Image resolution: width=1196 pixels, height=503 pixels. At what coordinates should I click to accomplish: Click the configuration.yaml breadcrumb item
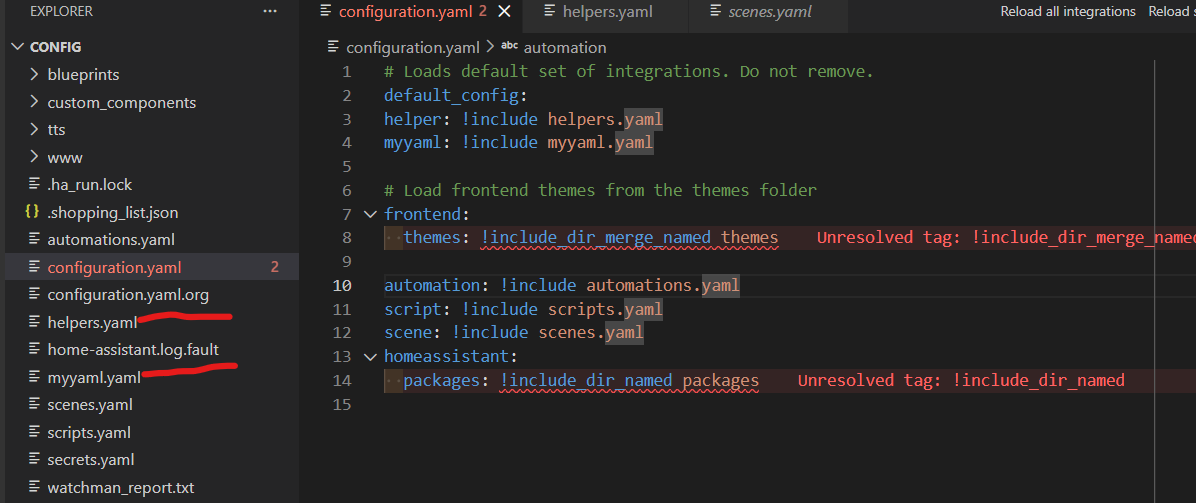coord(413,47)
